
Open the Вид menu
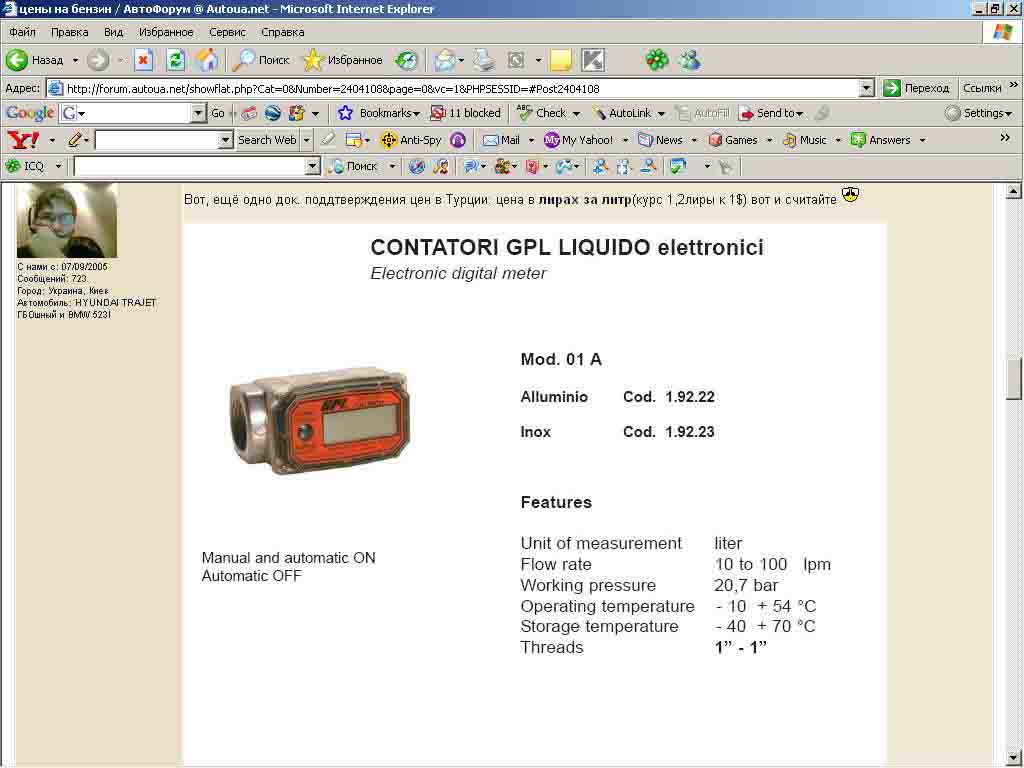coord(114,32)
